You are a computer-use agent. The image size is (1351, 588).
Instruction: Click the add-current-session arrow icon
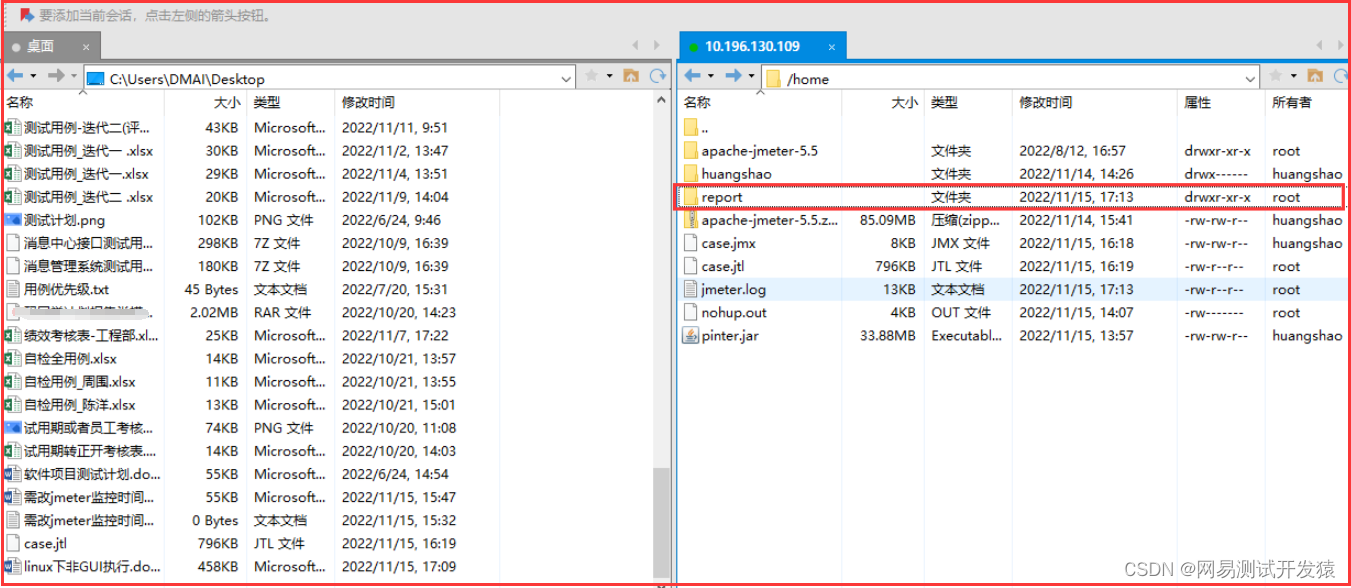pos(26,15)
